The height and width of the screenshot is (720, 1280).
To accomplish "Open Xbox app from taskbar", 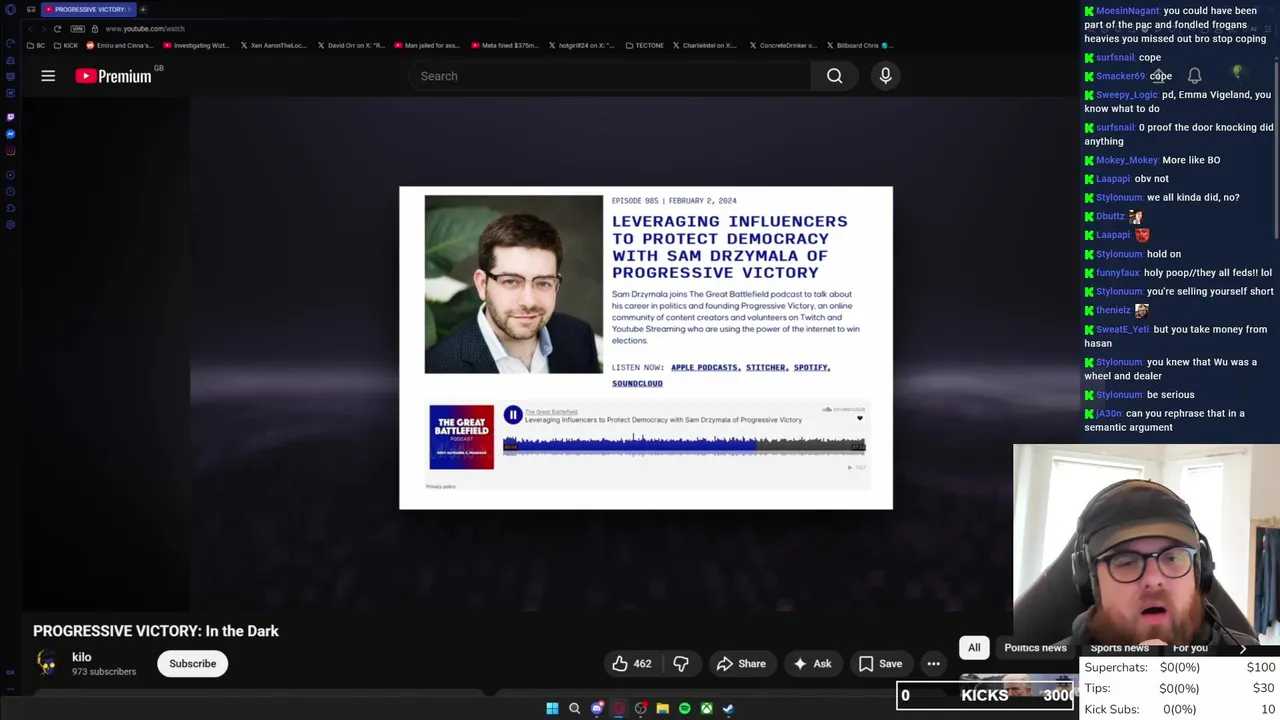I will point(707,709).
